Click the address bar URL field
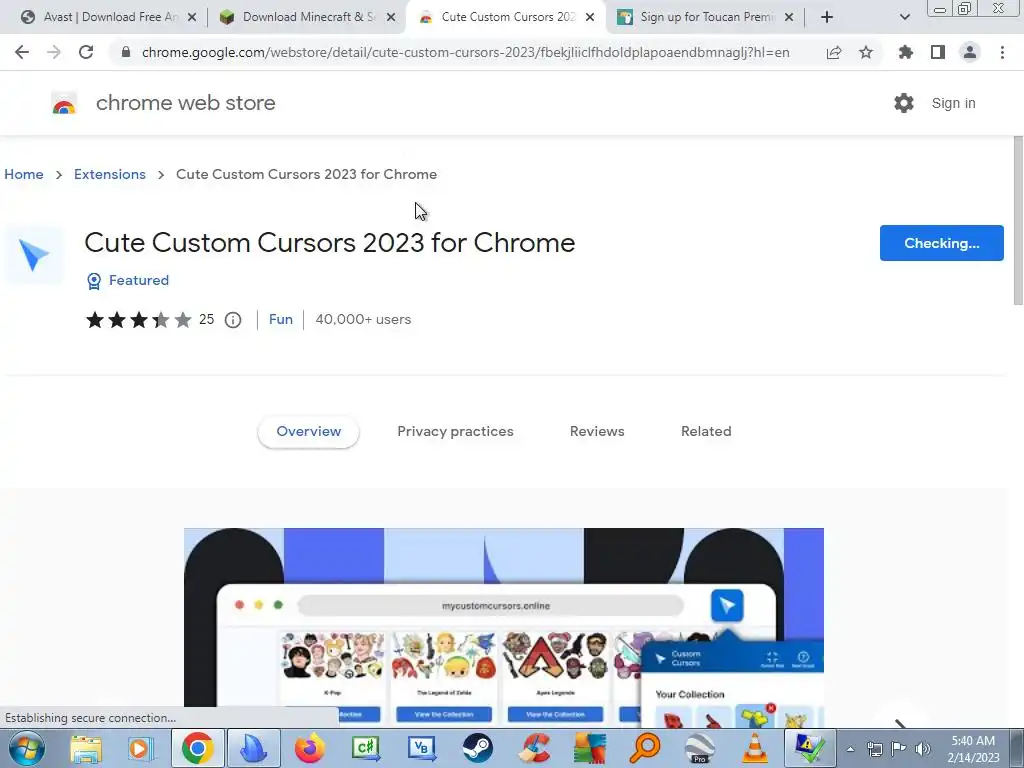 465,52
